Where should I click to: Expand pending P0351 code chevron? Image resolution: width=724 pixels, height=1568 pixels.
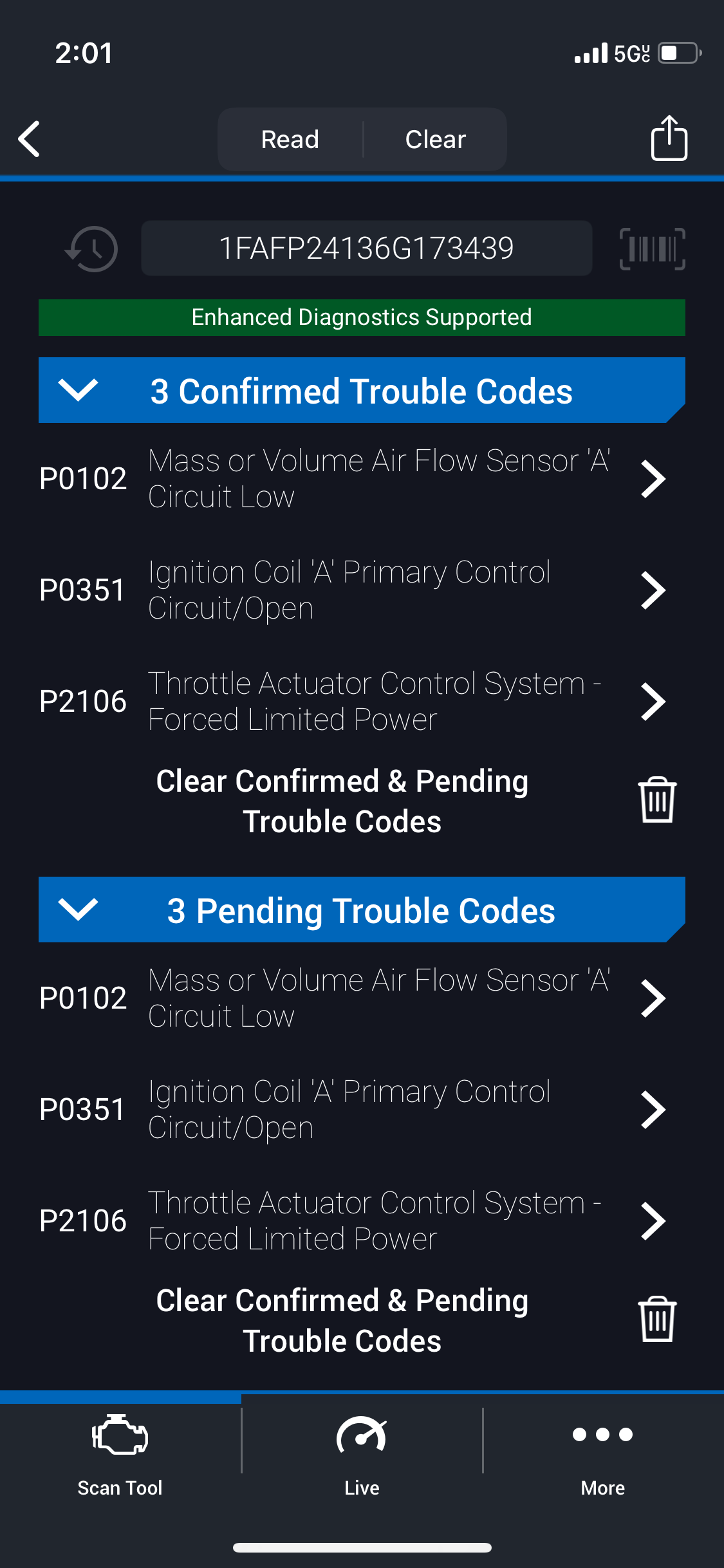point(653,1110)
